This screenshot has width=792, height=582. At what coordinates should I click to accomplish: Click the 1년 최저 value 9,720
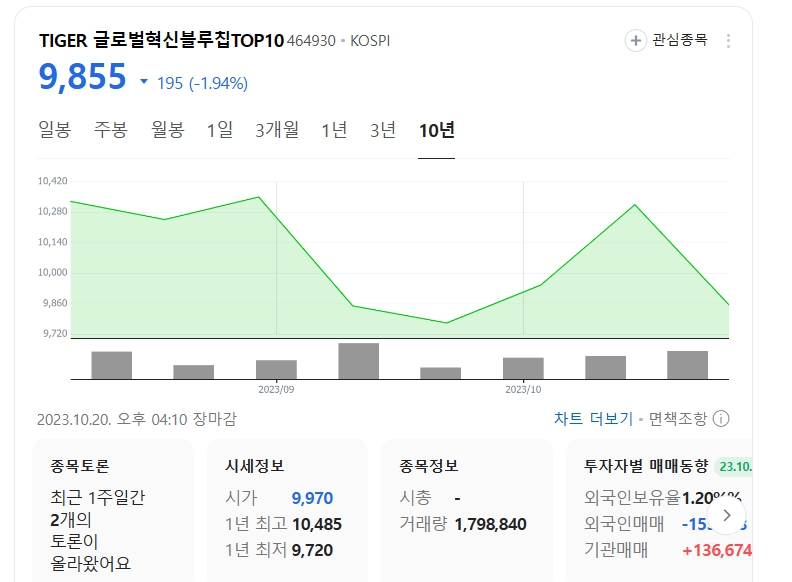312,550
